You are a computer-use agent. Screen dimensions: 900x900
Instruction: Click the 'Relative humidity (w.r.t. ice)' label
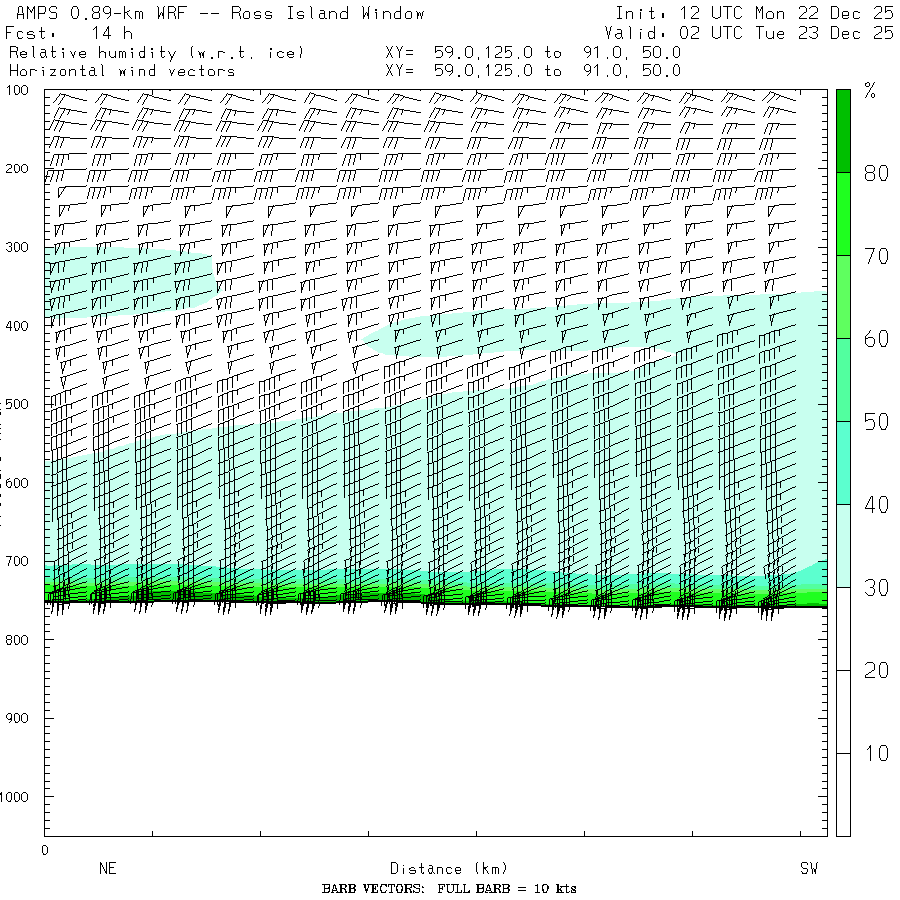156,53
